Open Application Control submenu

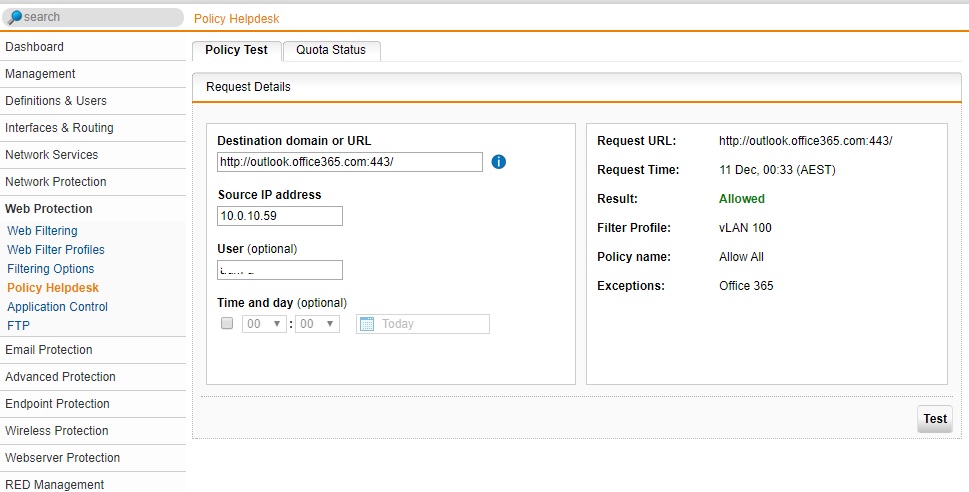57,307
